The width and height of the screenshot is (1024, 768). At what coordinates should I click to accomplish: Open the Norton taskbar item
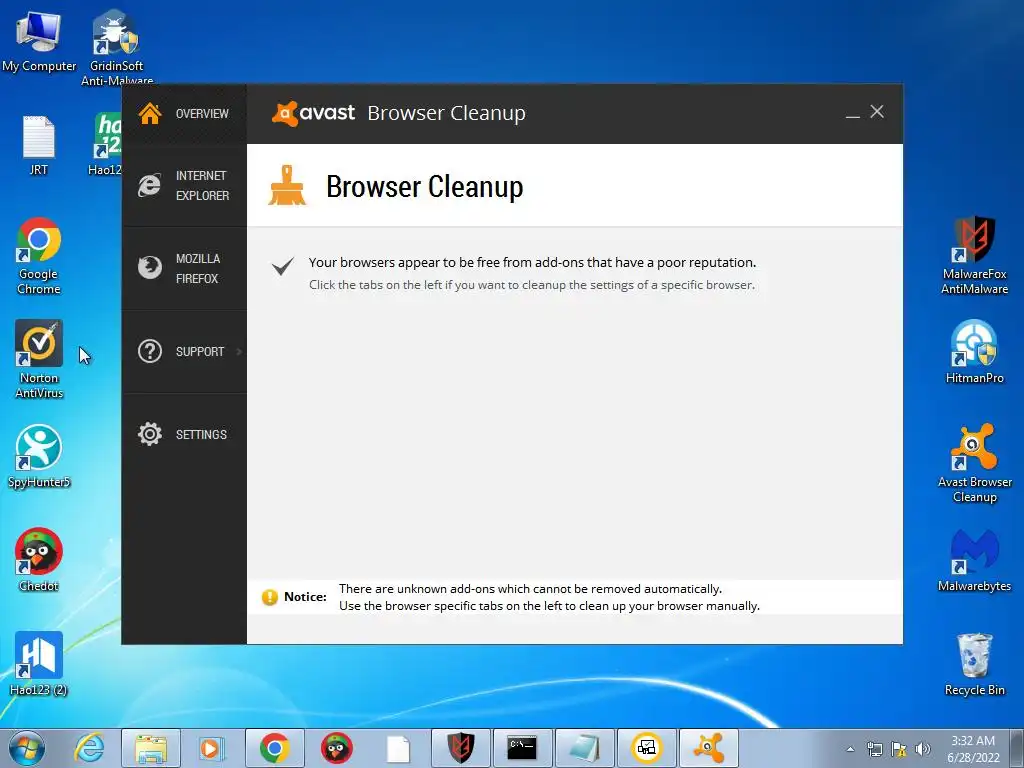pos(647,748)
